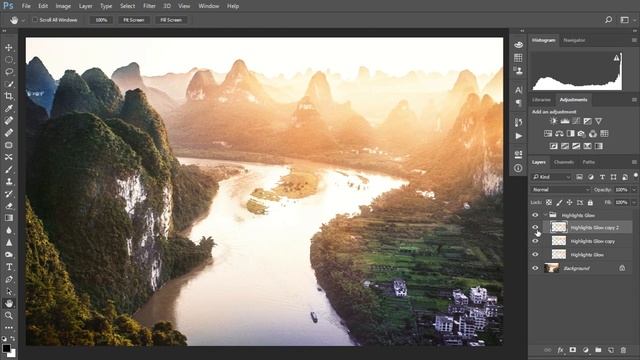The width and height of the screenshot is (640, 360).
Task: Open the Adjustments panel menu
Action: tap(634, 100)
